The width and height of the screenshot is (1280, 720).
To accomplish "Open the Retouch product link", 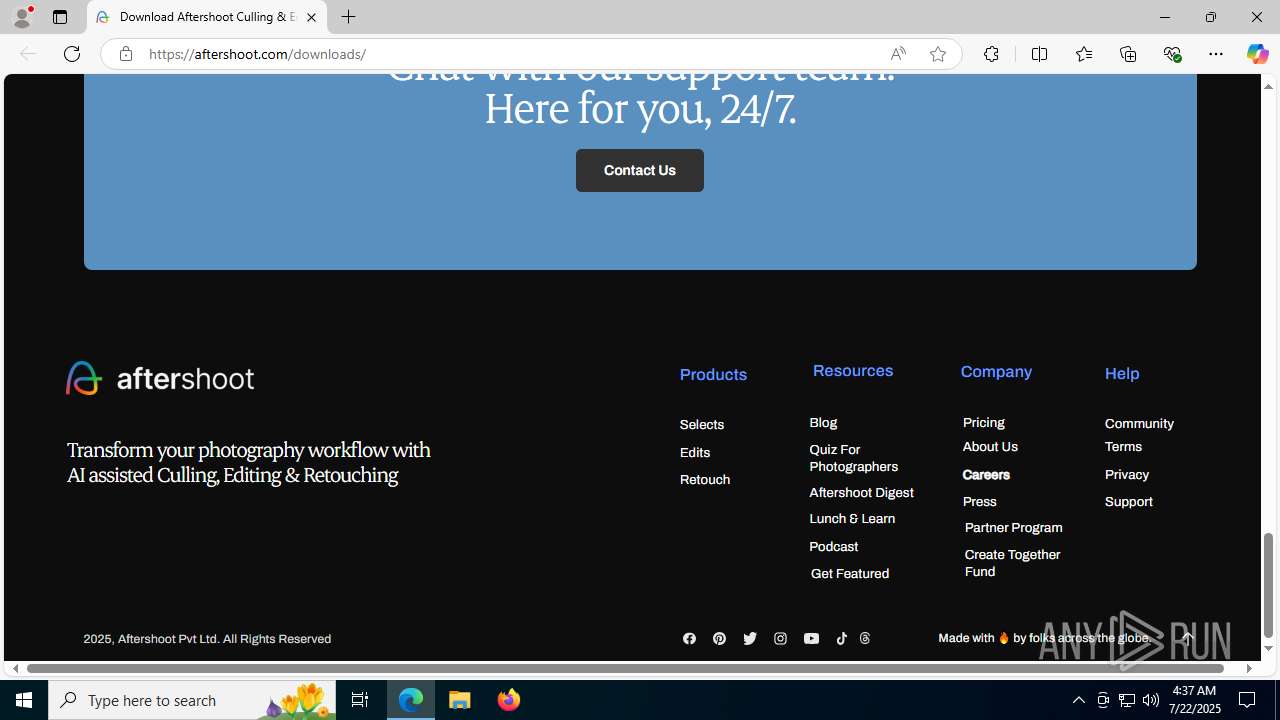I will (705, 480).
